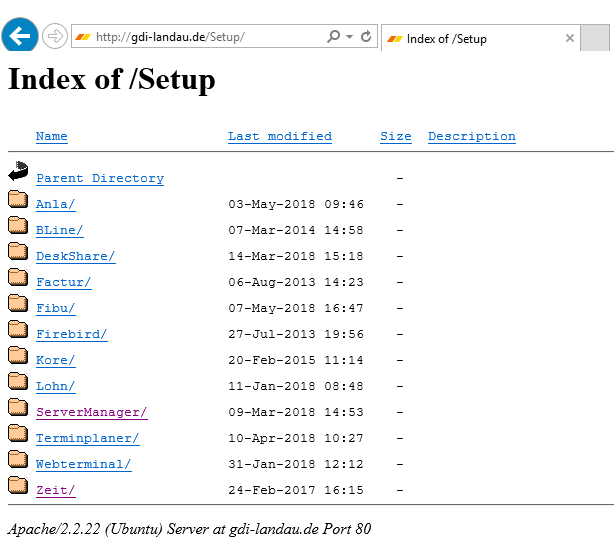Click the search magnifier icon in address bar
Viewport: 614px width, 538px height.
tap(334, 37)
